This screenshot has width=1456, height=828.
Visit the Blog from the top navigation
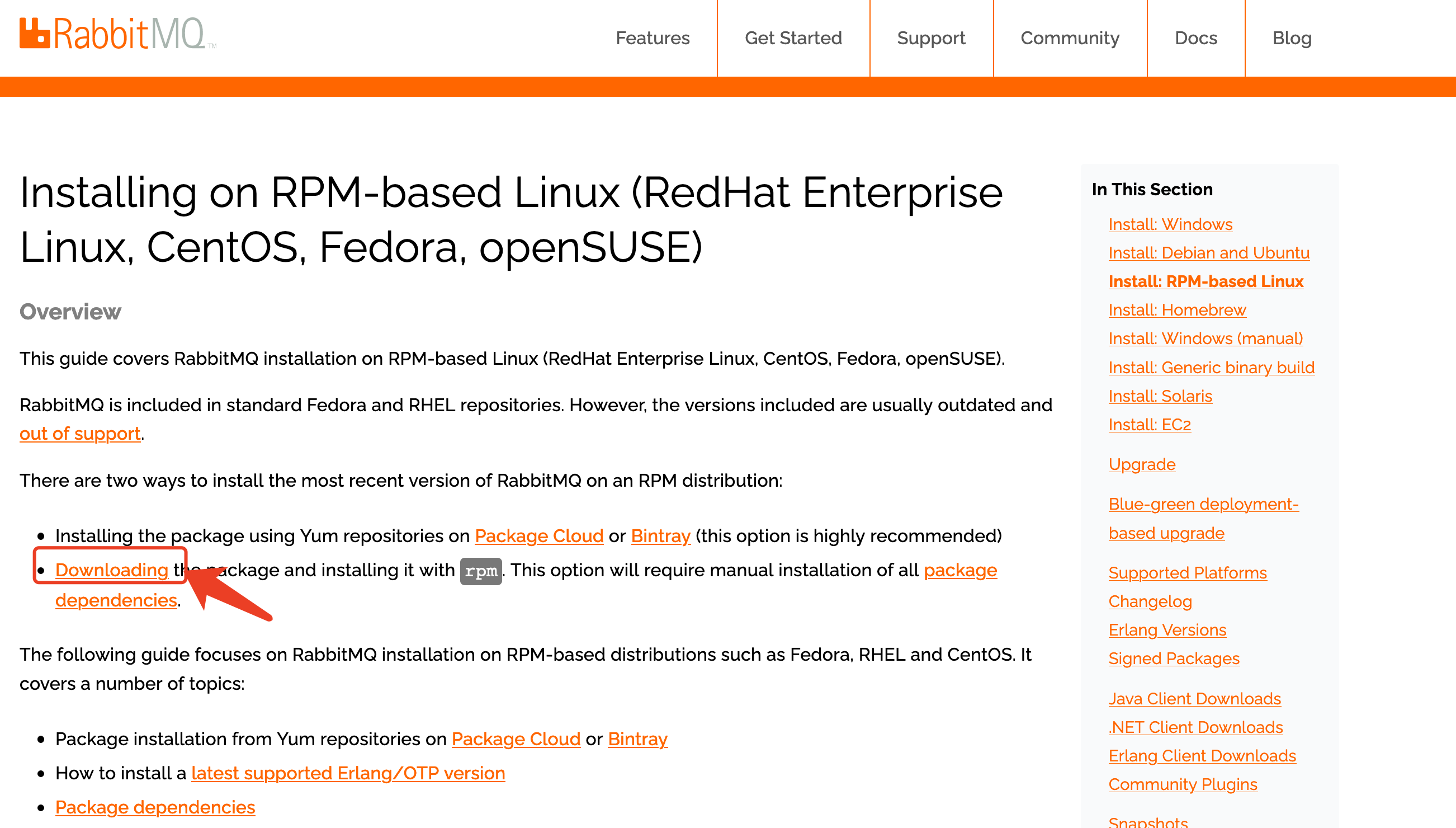click(x=1292, y=38)
